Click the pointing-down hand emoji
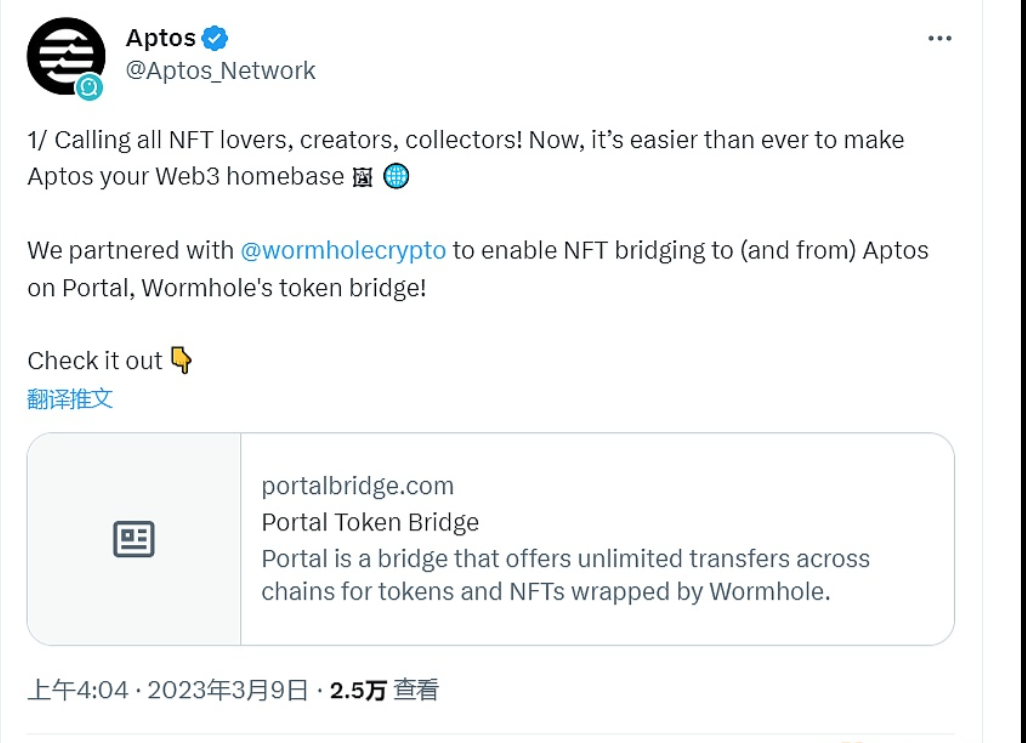 (x=181, y=360)
